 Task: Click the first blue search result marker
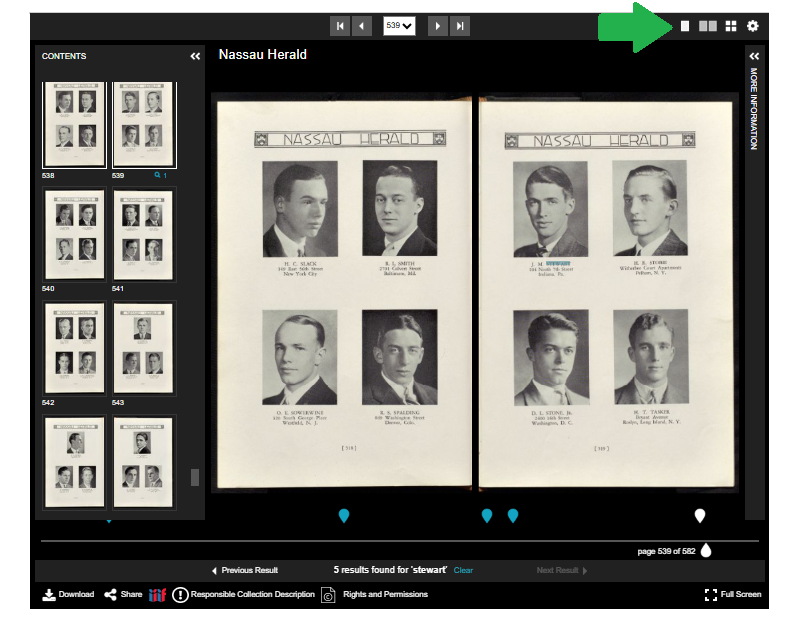point(344,516)
